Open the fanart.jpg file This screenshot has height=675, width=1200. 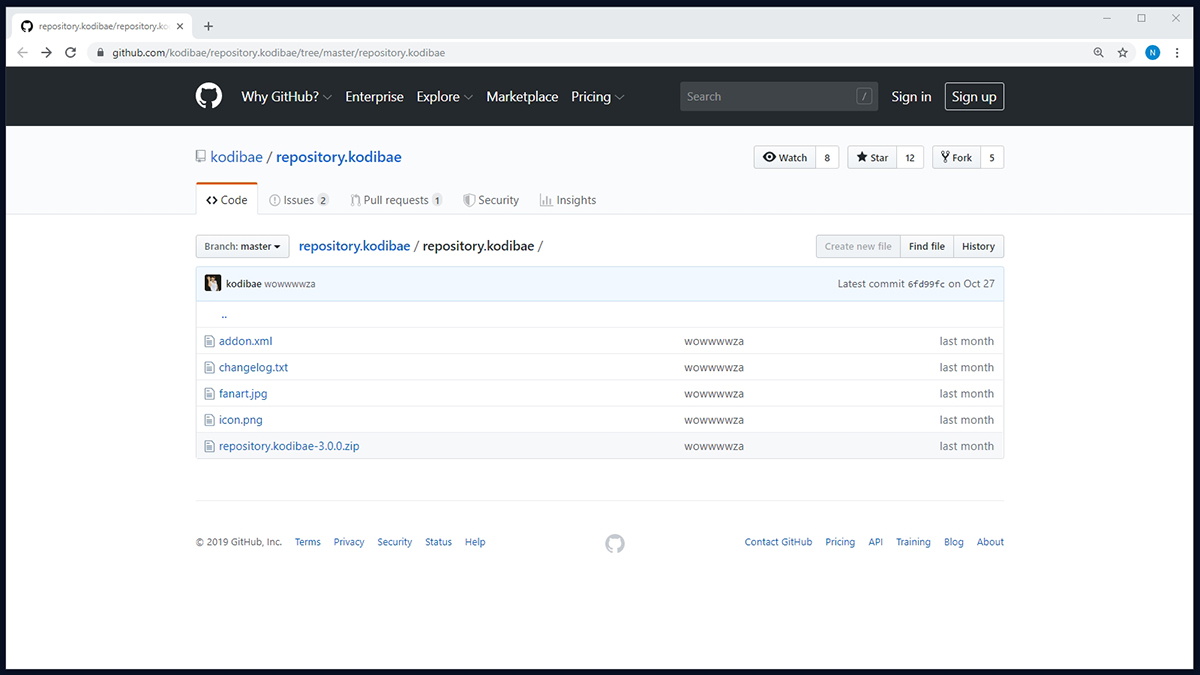click(243, 394)
